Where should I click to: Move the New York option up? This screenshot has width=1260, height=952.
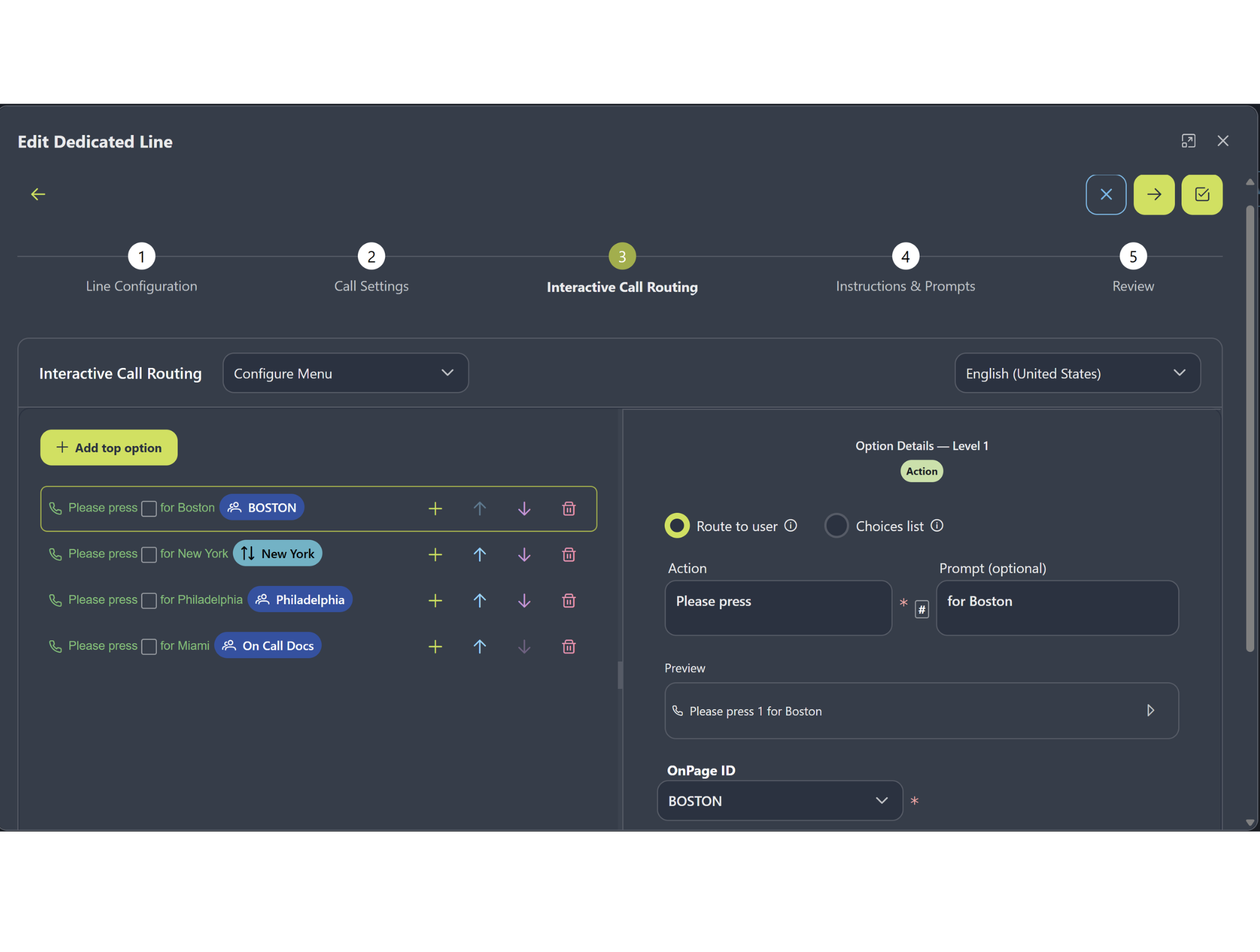(479, 554)
